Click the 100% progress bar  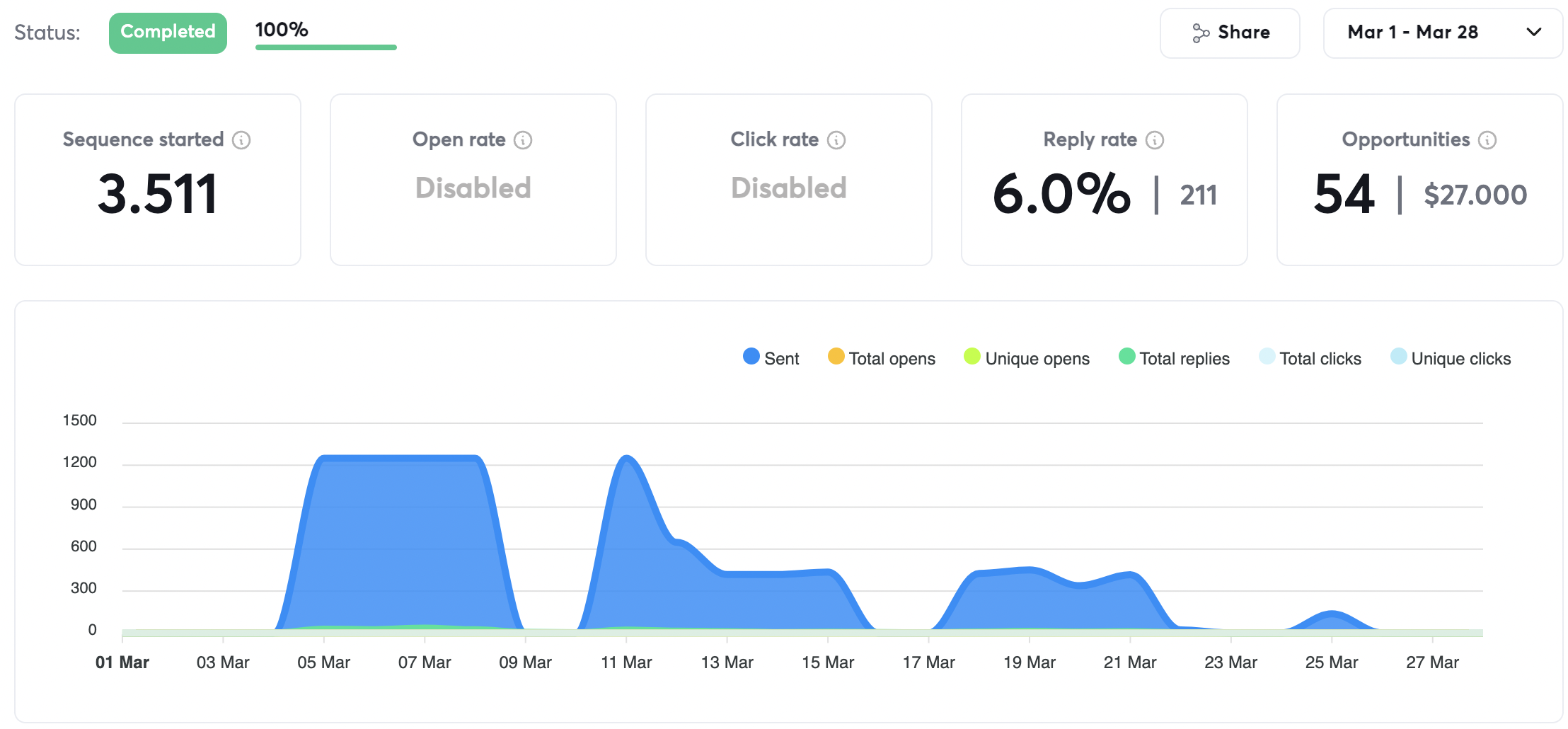point(325,47)
